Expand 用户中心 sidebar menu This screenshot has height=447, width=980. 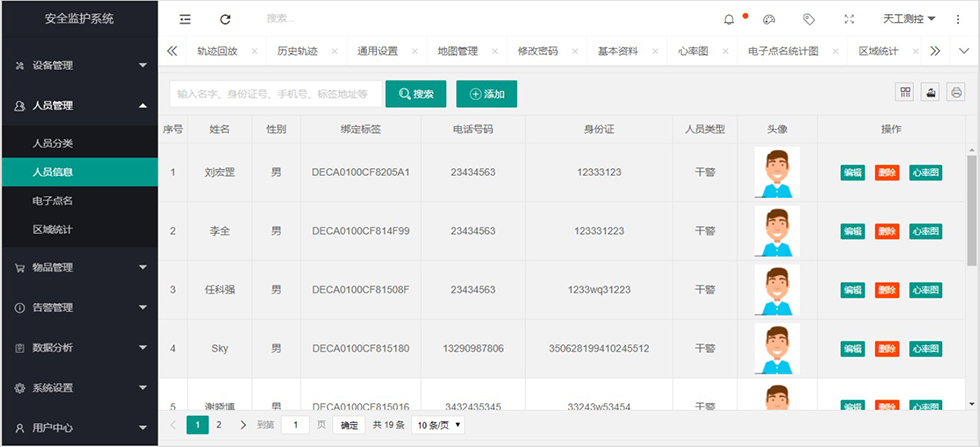point(79,428)
